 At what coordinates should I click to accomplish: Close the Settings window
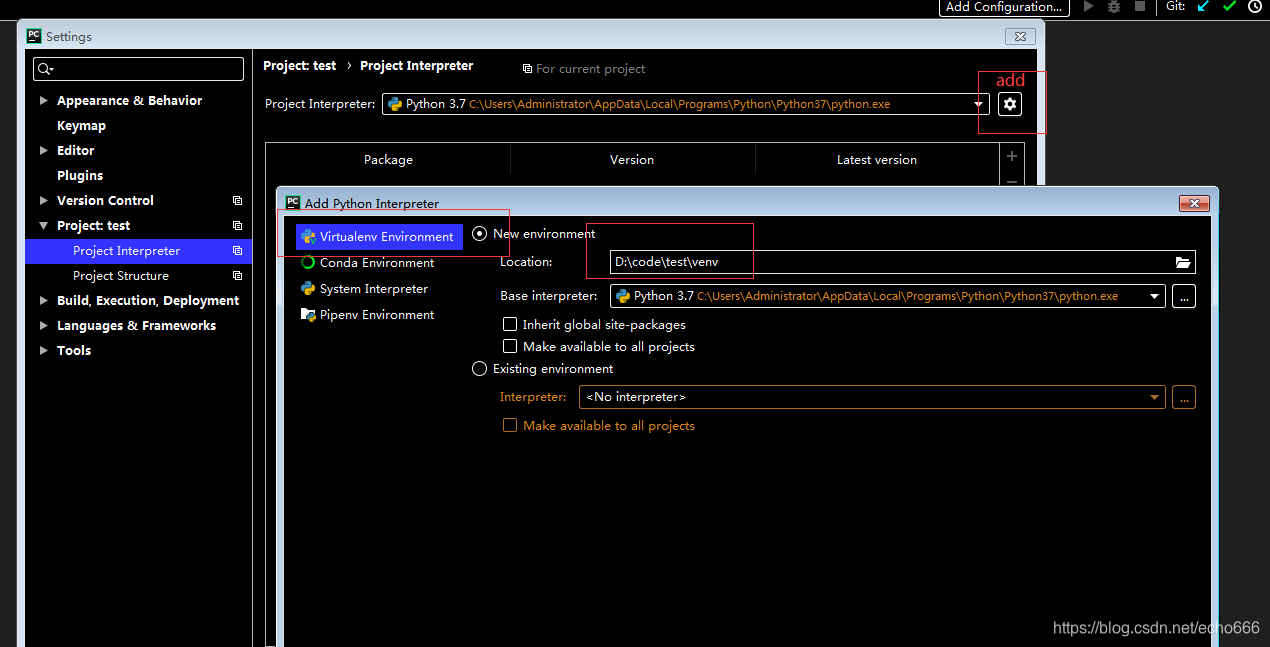[1019, 36]
